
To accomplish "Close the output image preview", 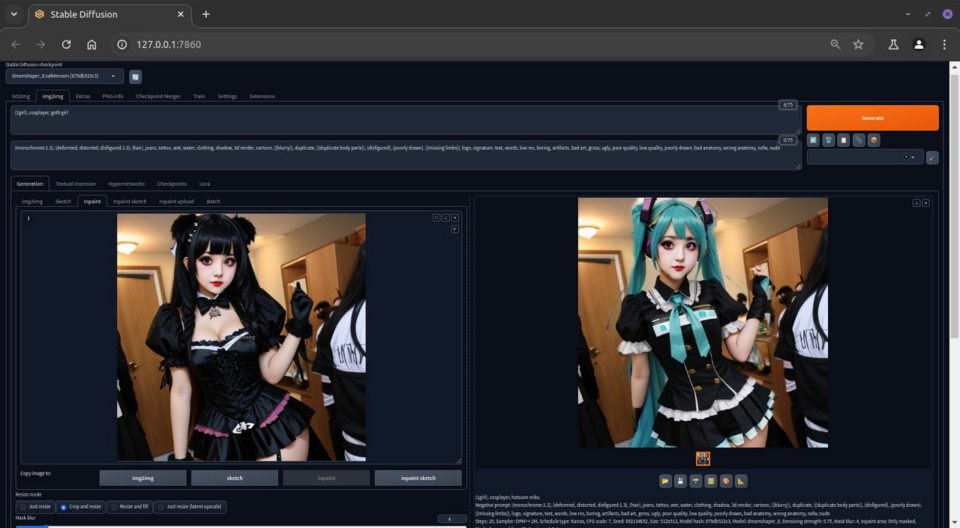I will click(x=926, y=203).
